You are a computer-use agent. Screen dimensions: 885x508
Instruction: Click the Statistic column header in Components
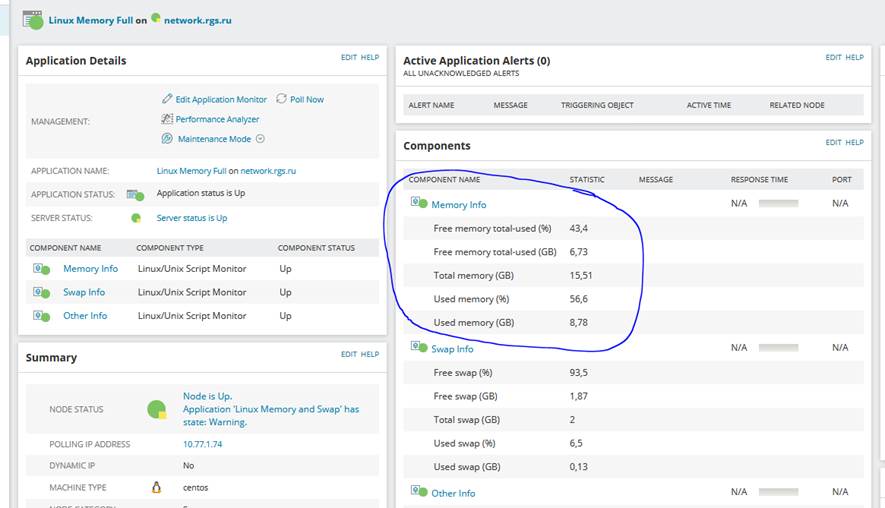587,180
